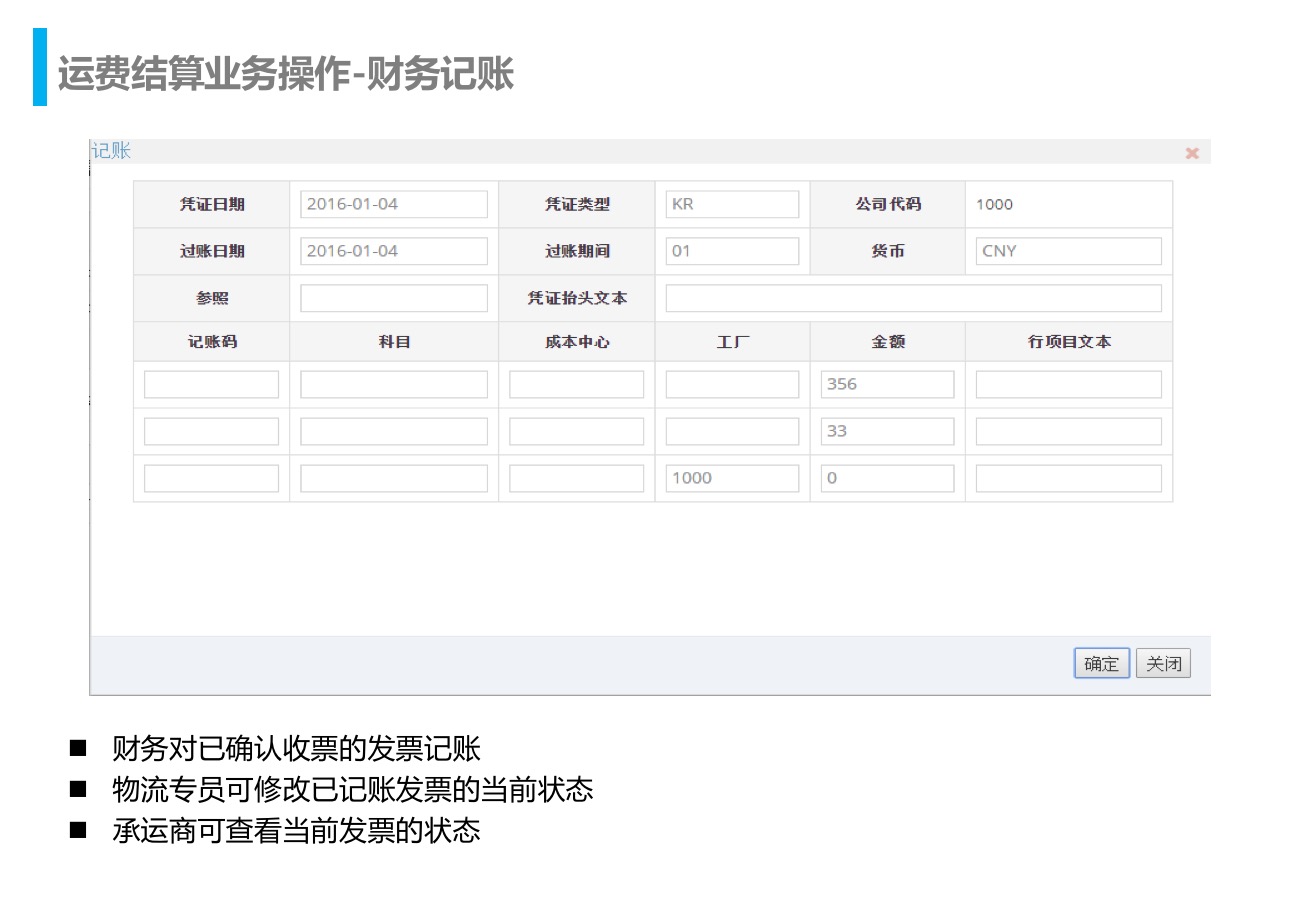Click the first row 记账码 input
1300x900 pixels.
tap(211, 384)
